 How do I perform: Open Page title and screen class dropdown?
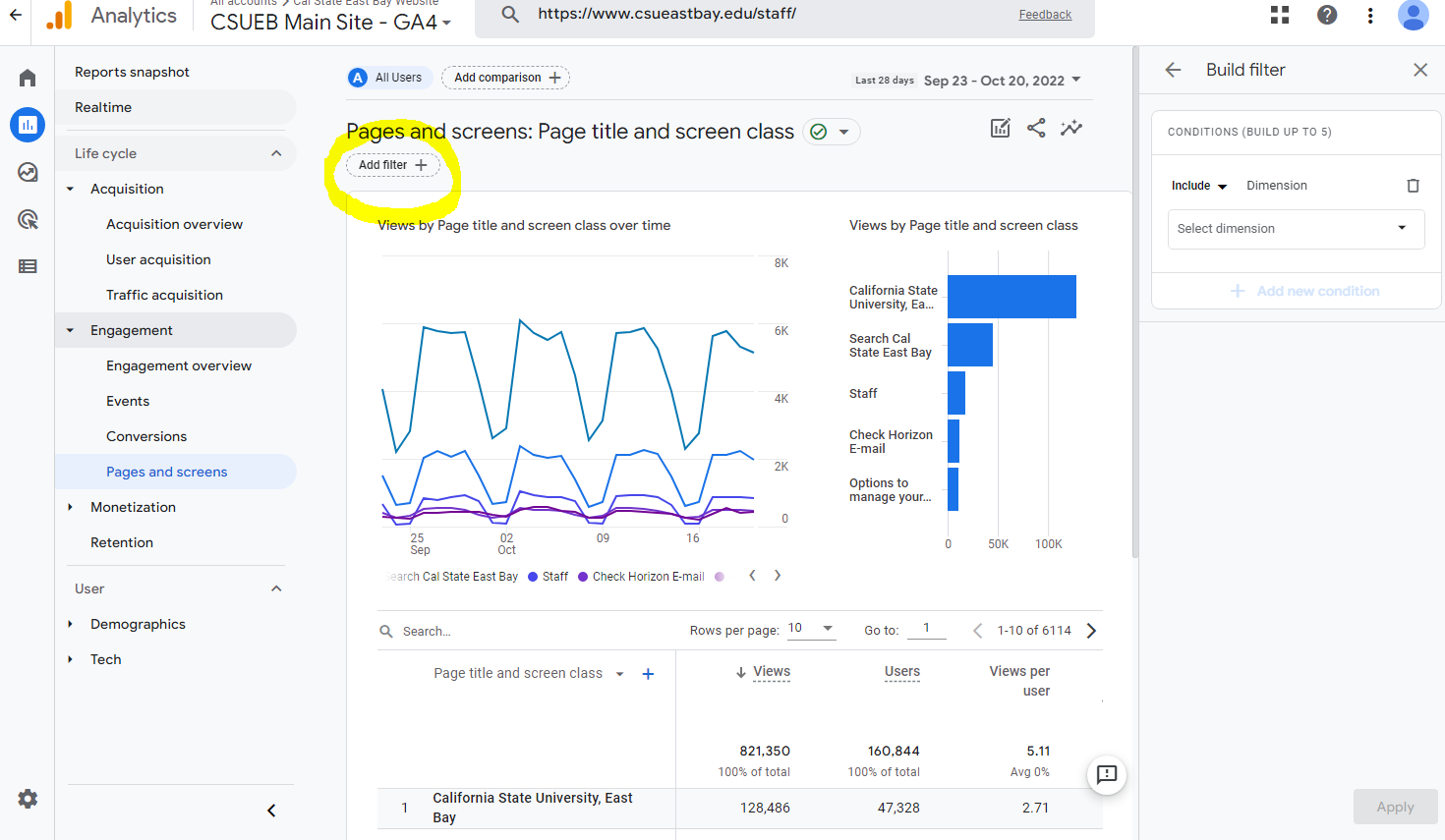[x=529, y=674]
